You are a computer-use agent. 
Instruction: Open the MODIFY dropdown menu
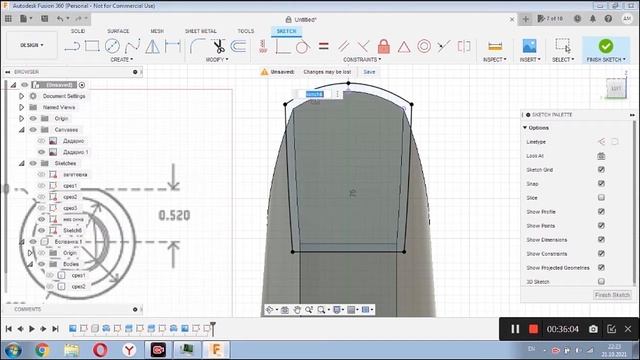pyautogui.click(x=217, y=60)
